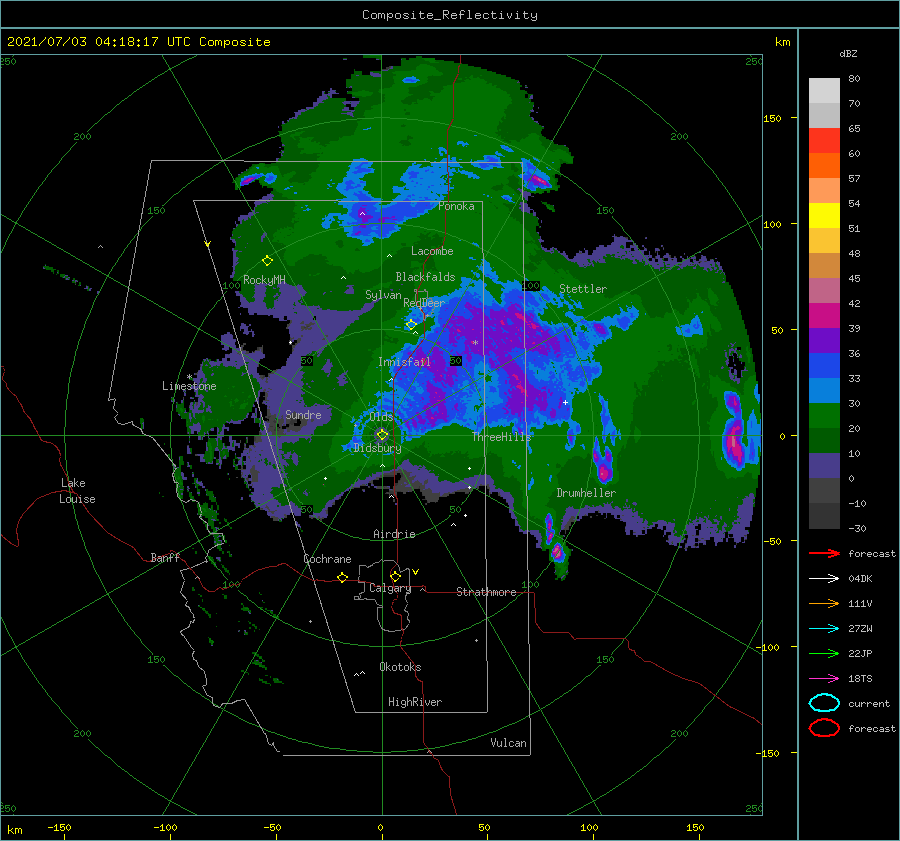This screenshot has height=841, width=900.
Task: Select the orange 111V arrow icon
Action: [824, 603]
